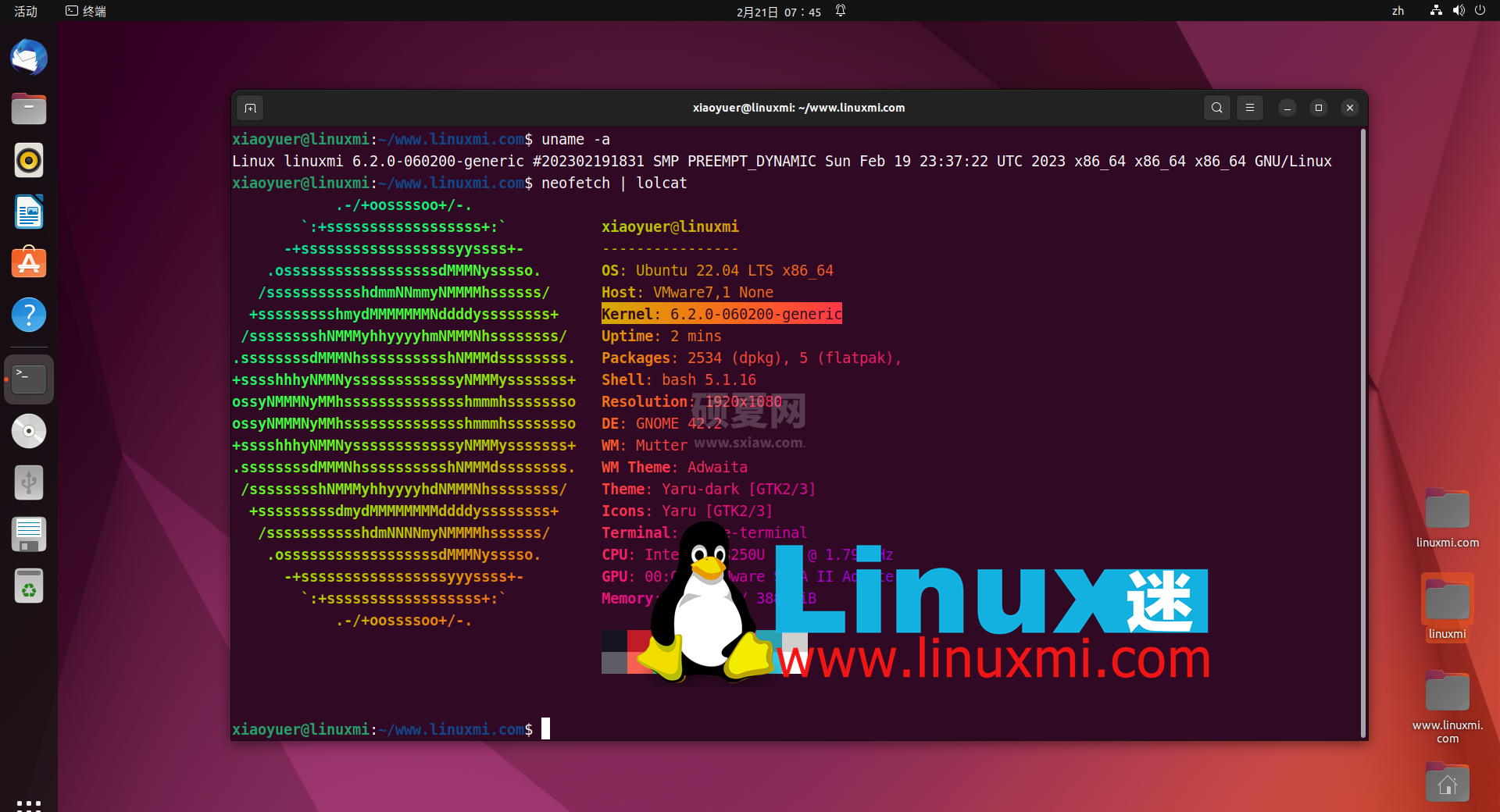Select the linuxmi desktop folder

click(1447, 608)
